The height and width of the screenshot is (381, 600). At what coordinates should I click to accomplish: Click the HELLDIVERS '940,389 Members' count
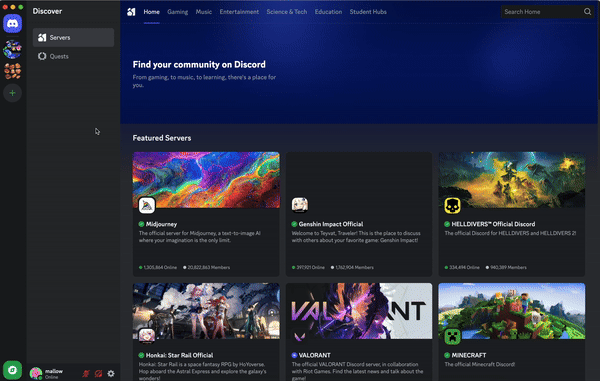[x=506, y=267]
